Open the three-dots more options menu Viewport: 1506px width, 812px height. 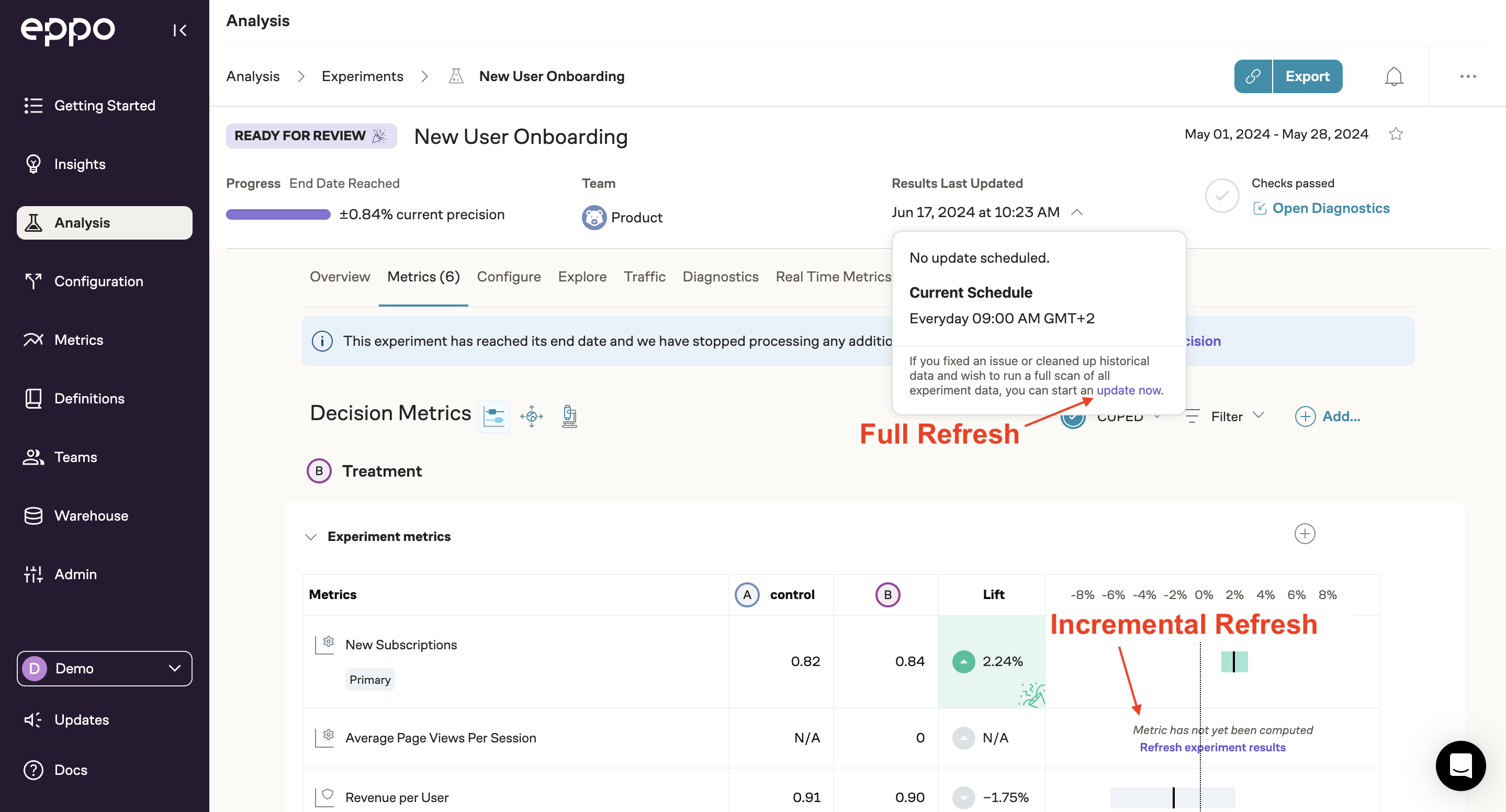coord(1467,76)
